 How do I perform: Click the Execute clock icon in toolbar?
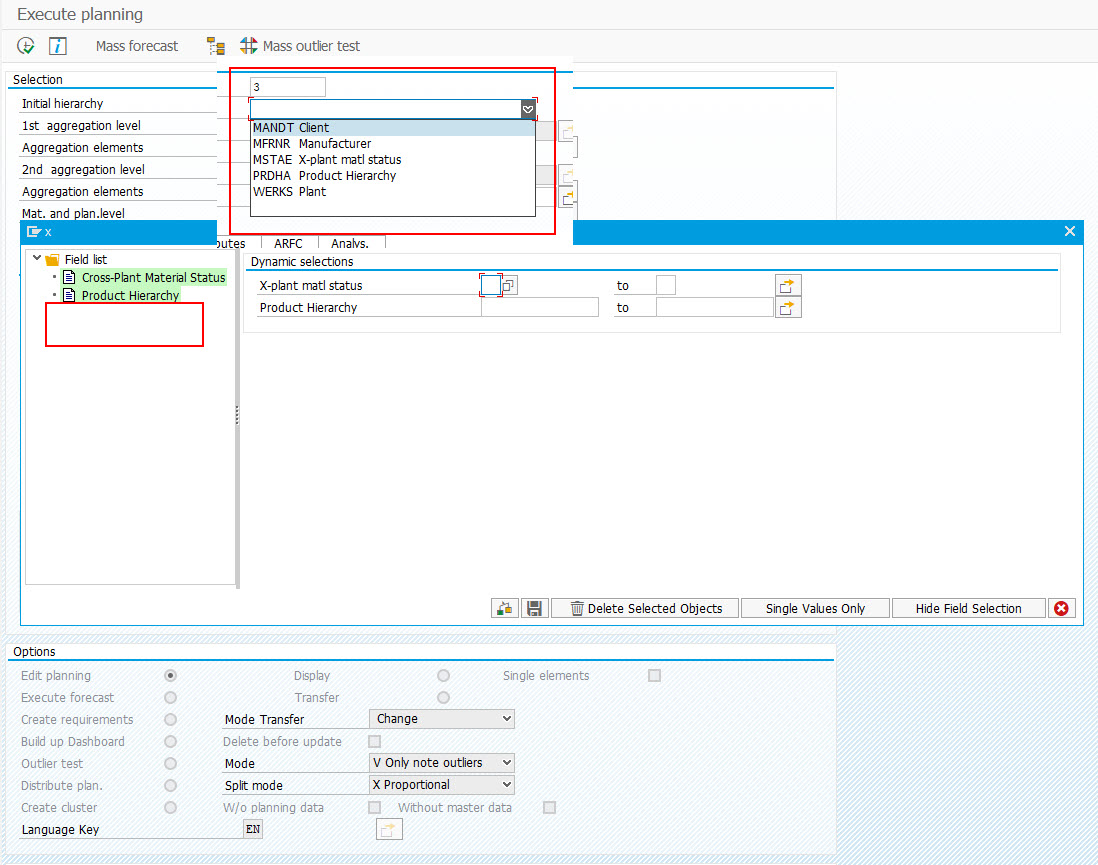(x=26, y=46)
